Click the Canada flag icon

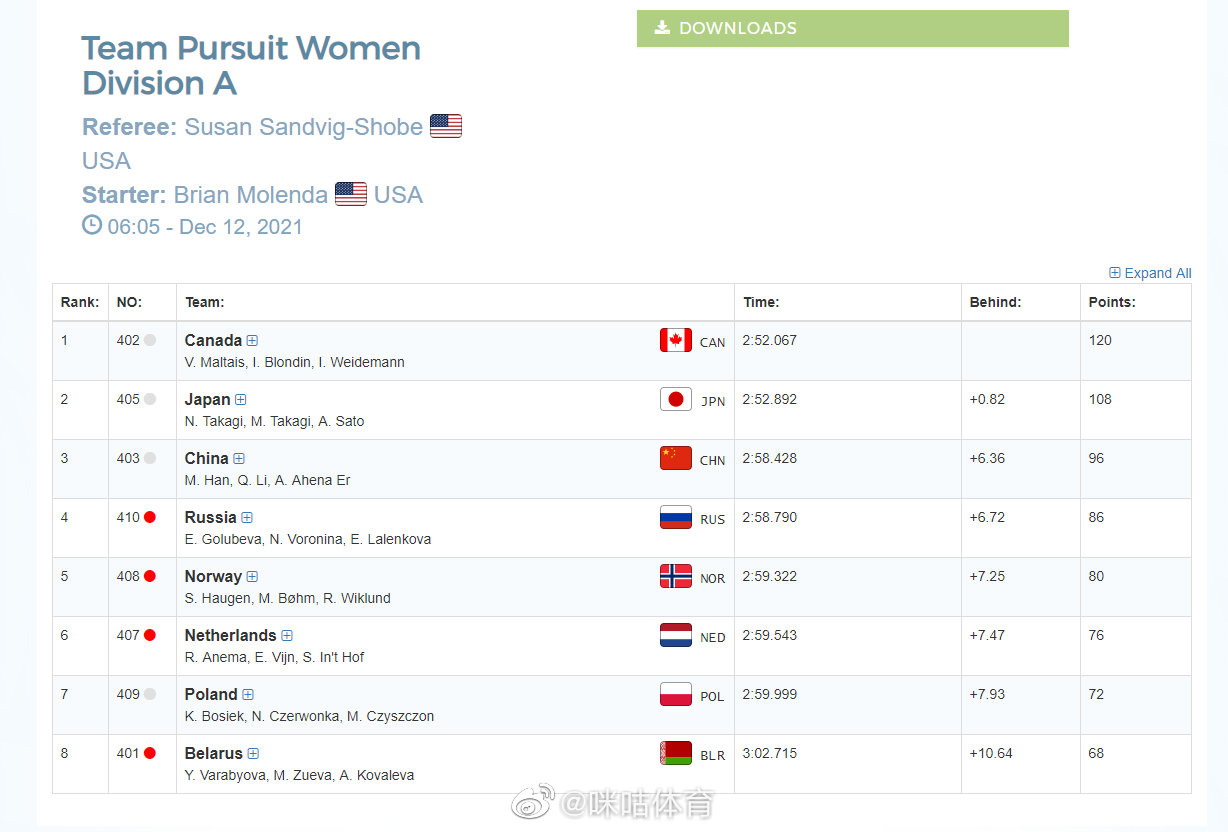[676, 340]
